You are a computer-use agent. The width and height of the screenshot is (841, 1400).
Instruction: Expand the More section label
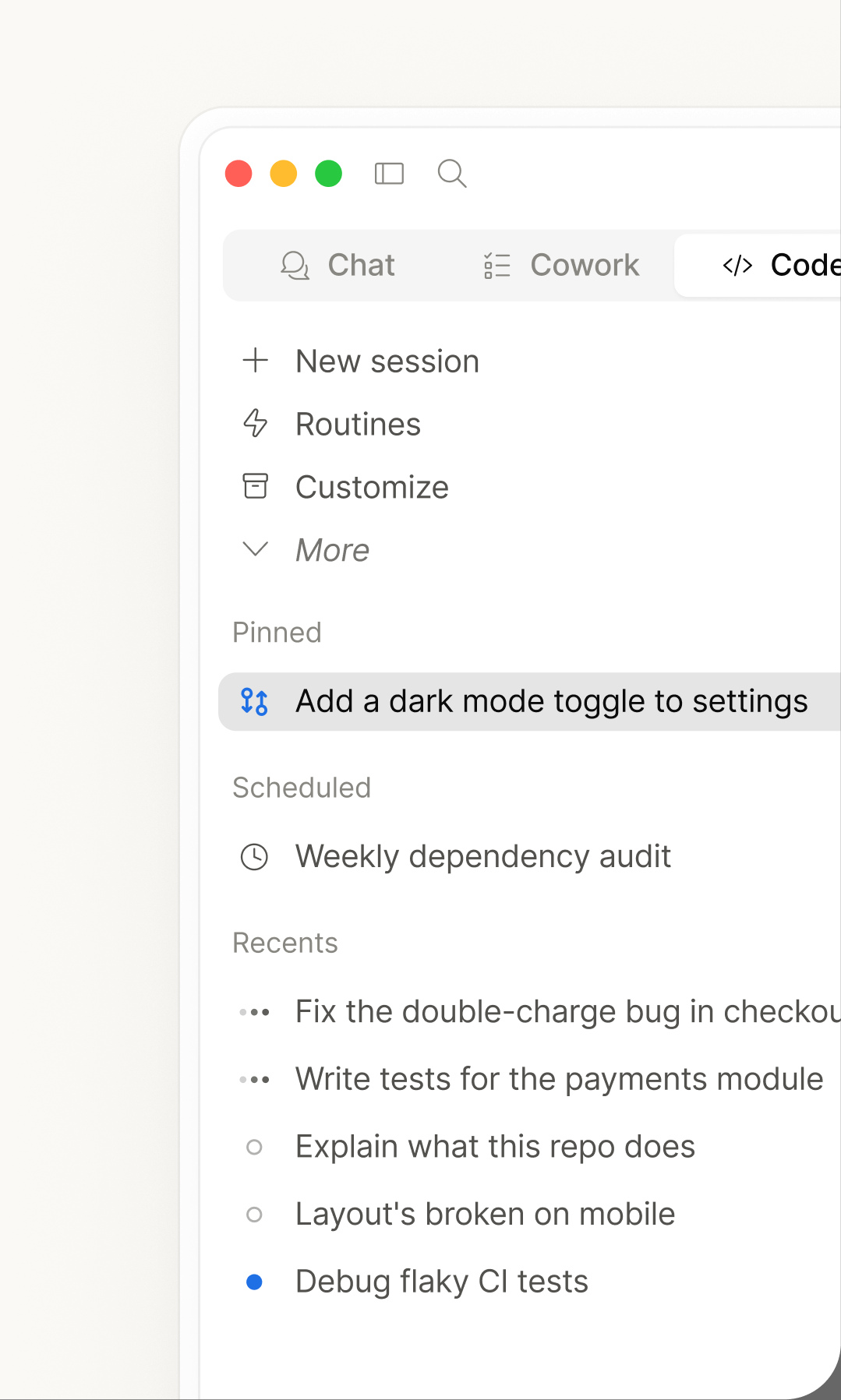332,550
